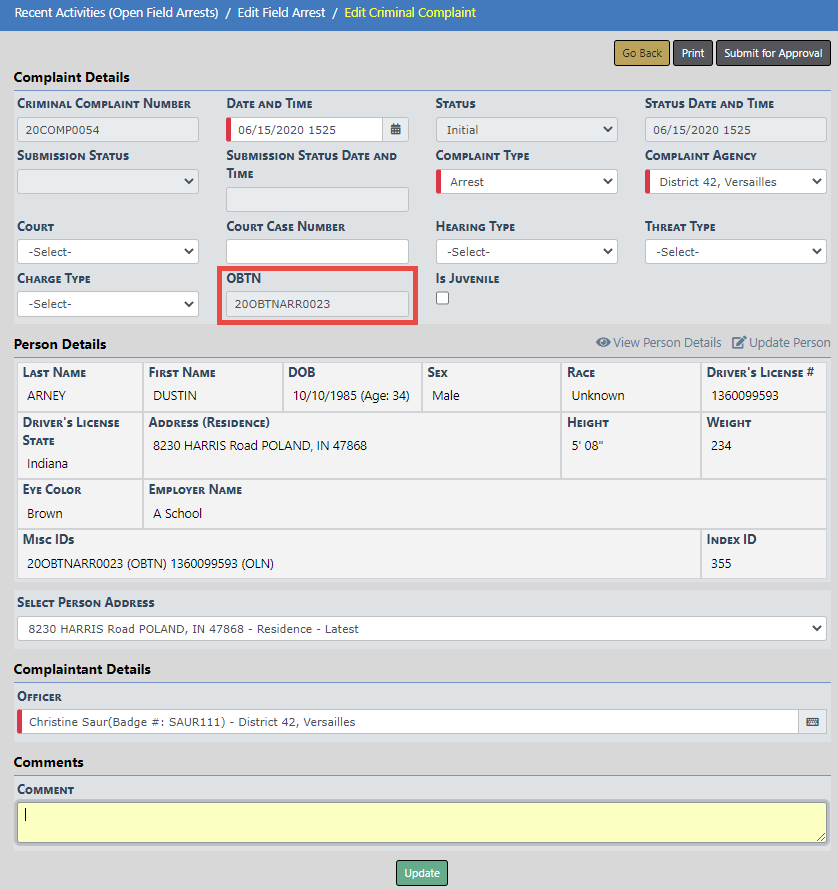This screenshot has height=890, width=838.
Task: Click the Go Back button
Action: [x=641, y=54]
